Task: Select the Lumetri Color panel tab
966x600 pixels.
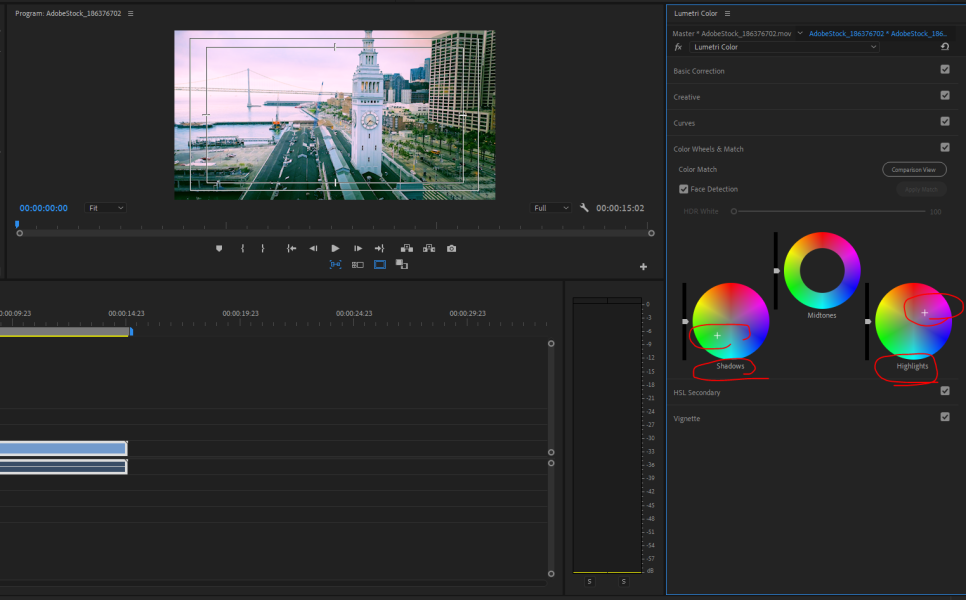Action: pos(696,14)
